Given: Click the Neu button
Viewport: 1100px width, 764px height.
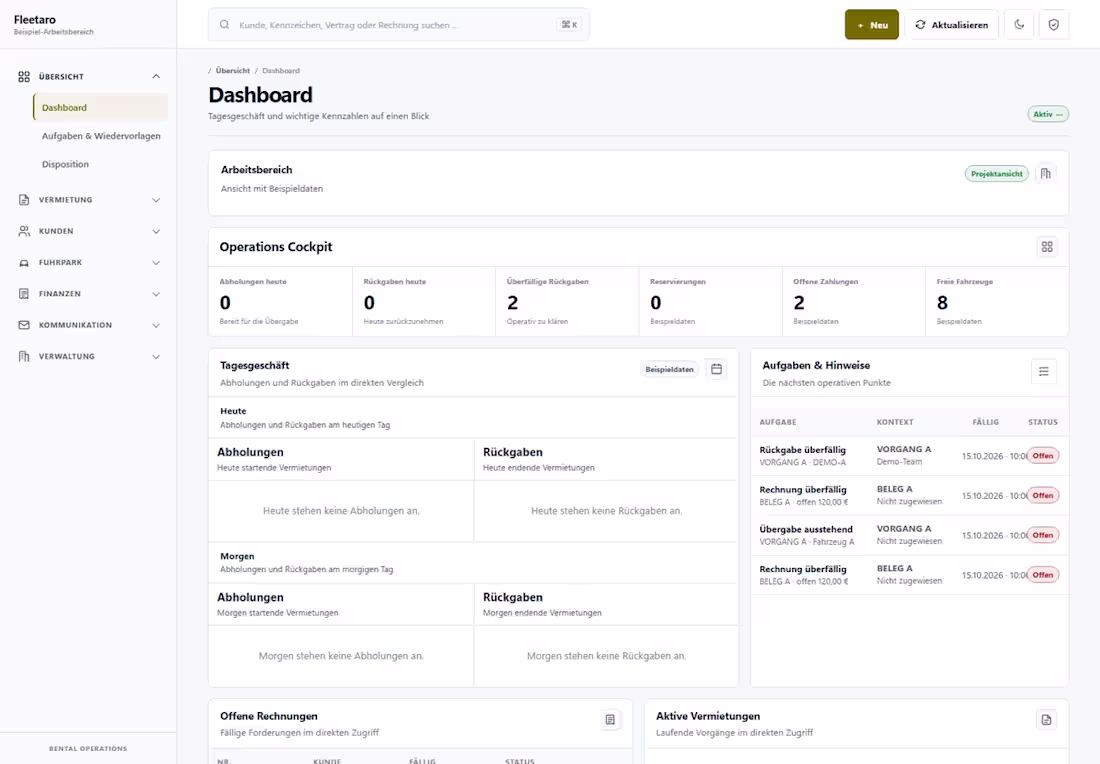Looking at the screenshot, I should click(x=871, y=25).
